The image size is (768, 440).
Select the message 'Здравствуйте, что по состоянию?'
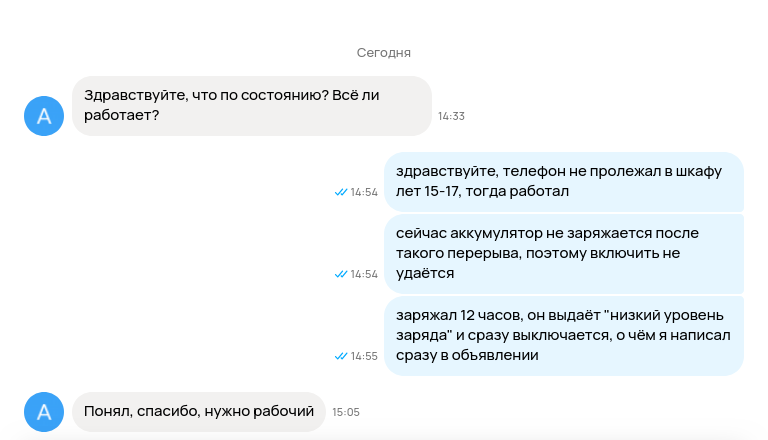[252, 106]
